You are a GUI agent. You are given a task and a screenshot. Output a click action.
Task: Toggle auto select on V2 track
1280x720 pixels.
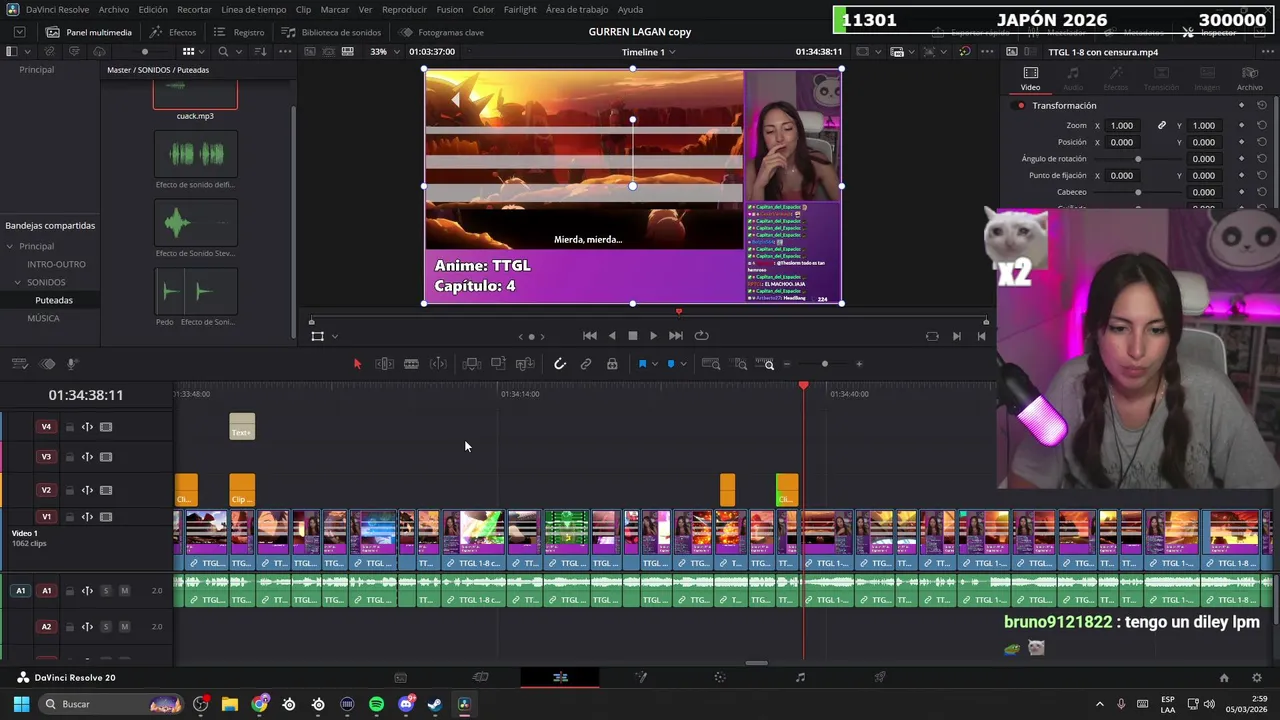coord(87,490)
